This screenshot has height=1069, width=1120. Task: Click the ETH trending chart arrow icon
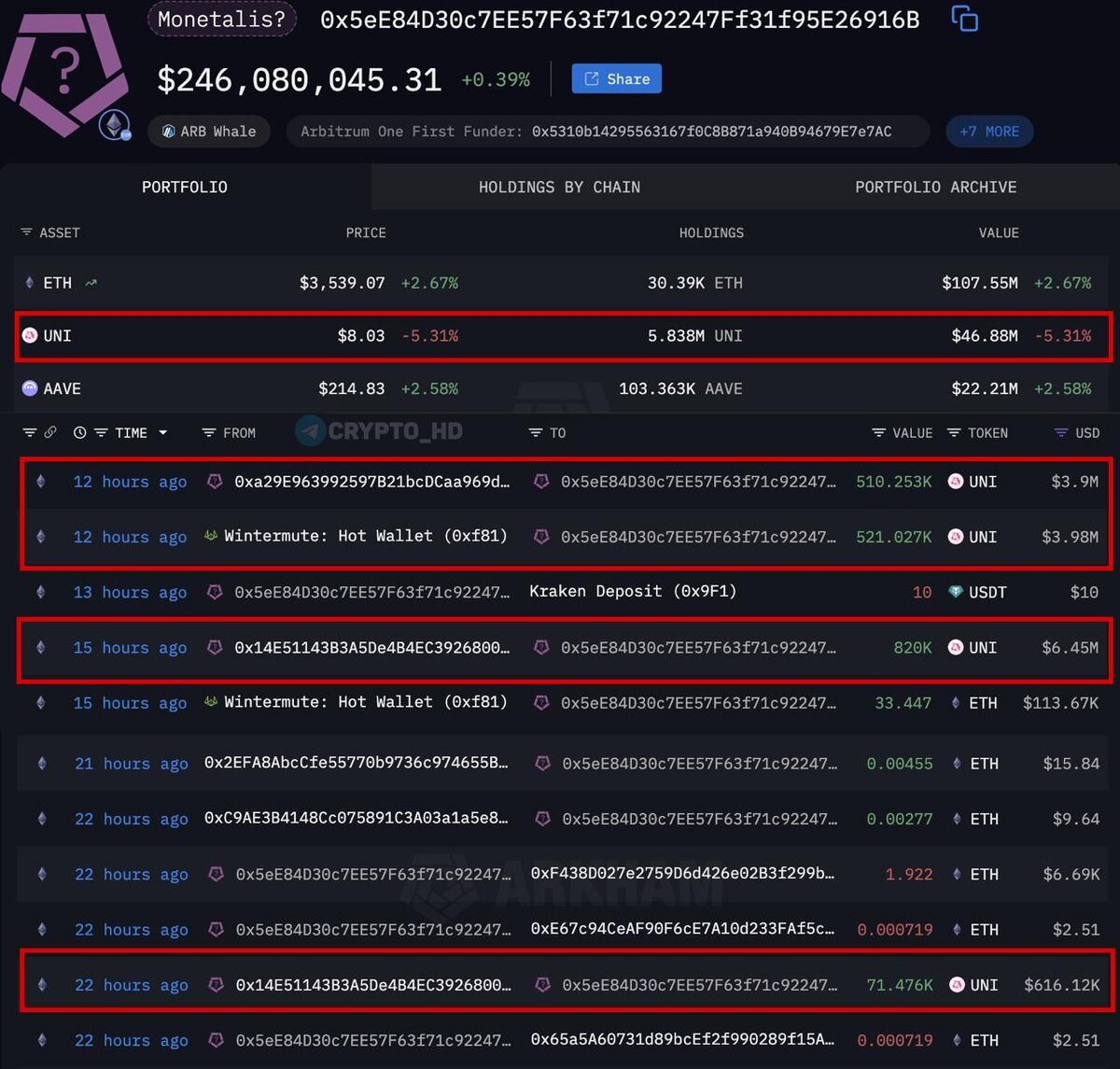click(x=91, y=283)
